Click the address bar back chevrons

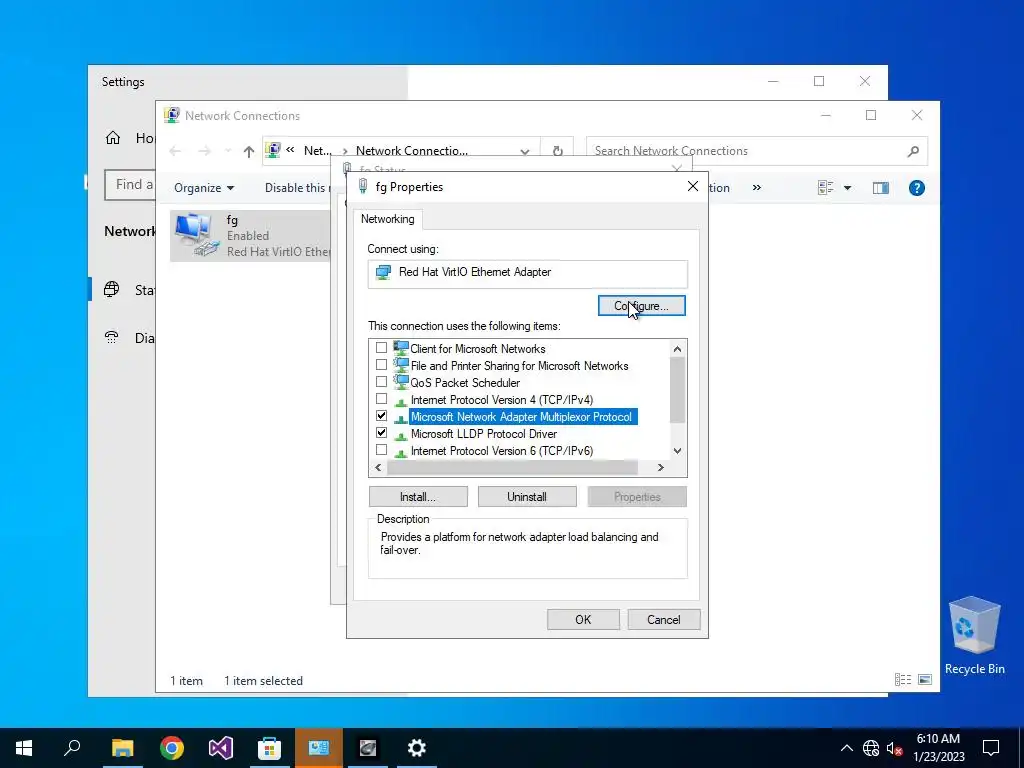(291, 150)
